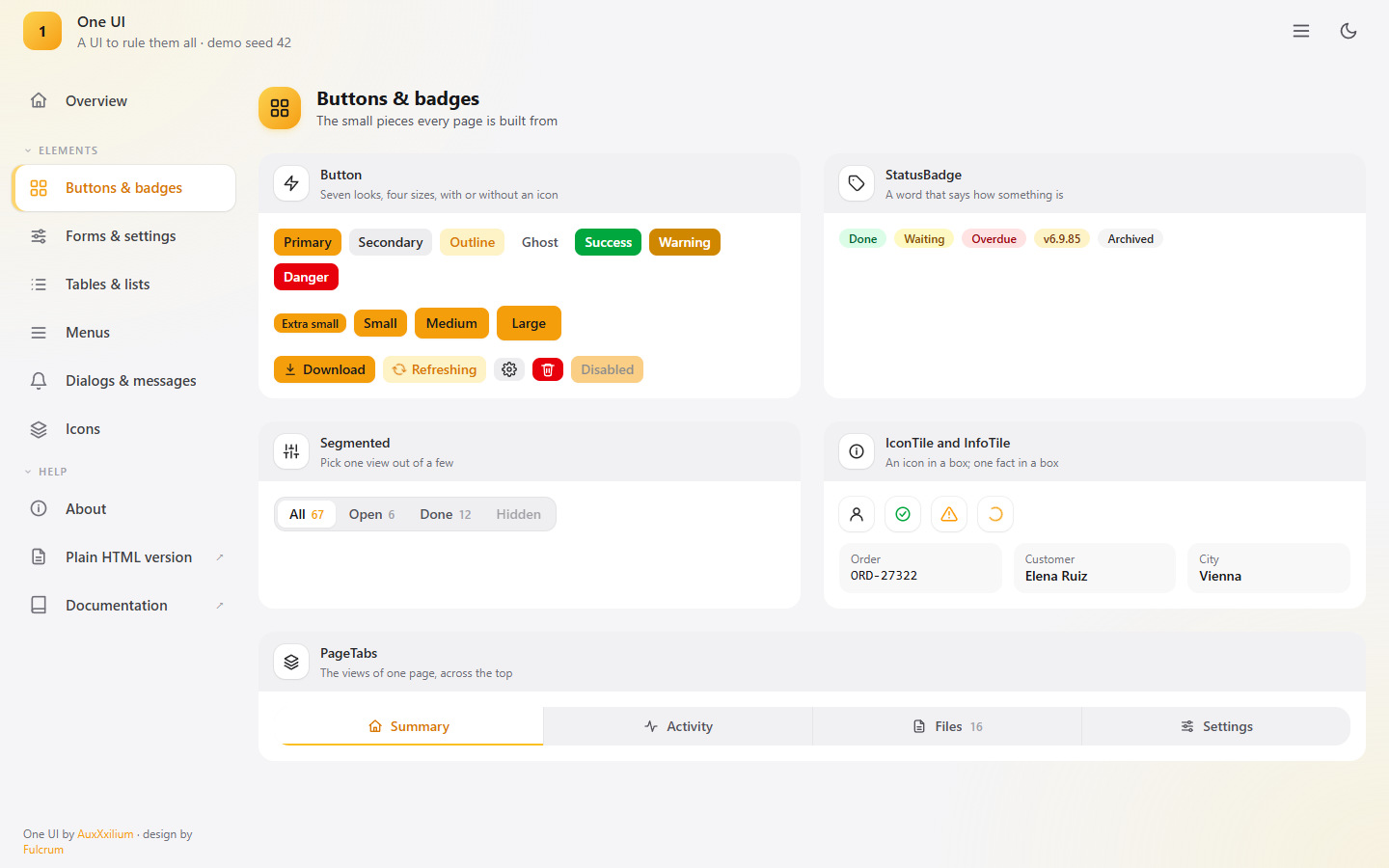Switch to the Settings page tab

[1216, 726]
